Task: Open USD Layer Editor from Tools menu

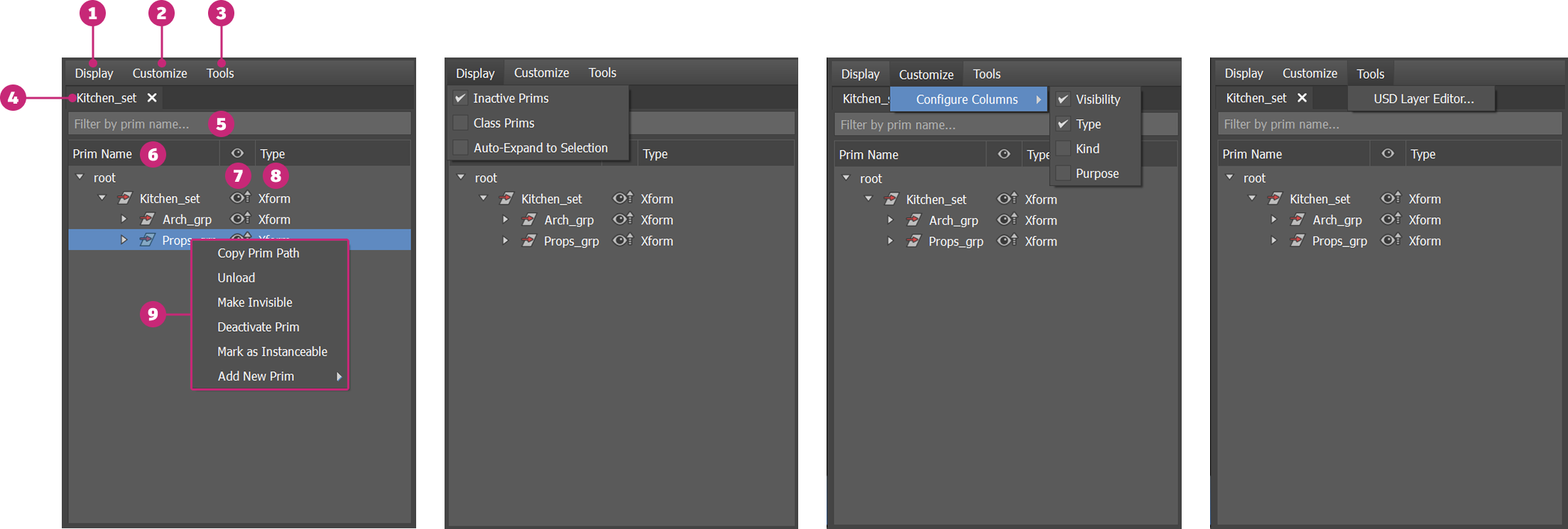Action: pyautogui.click(x=1422, y=99)
